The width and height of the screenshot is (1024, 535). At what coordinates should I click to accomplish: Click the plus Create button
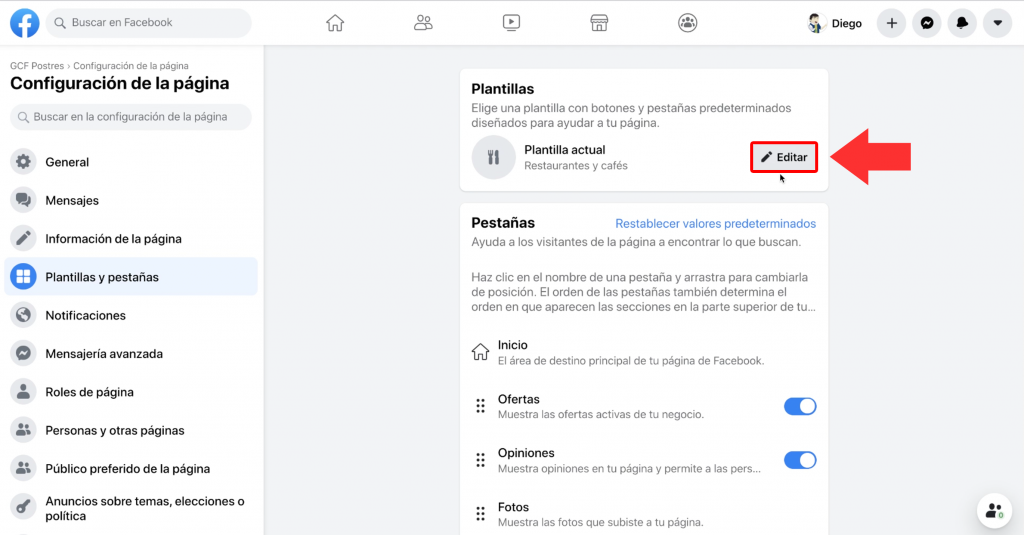892,23
